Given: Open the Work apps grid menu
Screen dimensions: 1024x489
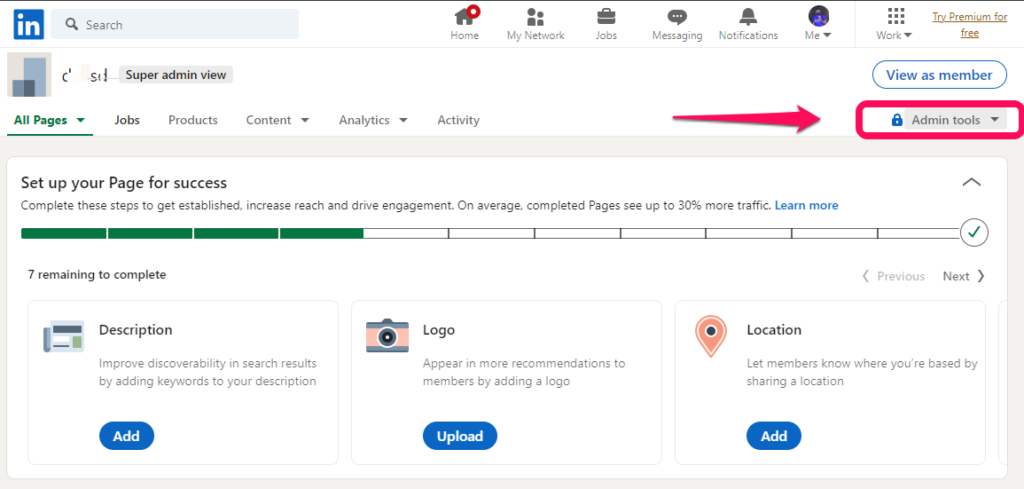Looking at the screenshot, I should [895, 24].
